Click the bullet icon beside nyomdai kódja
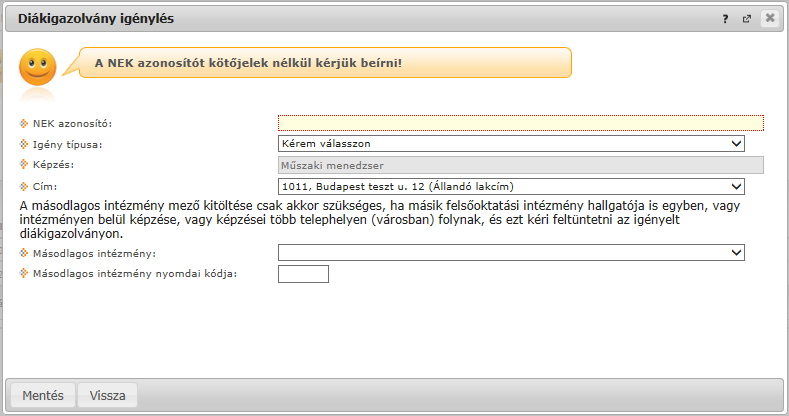The image size is (789, 416). point(24,273)
